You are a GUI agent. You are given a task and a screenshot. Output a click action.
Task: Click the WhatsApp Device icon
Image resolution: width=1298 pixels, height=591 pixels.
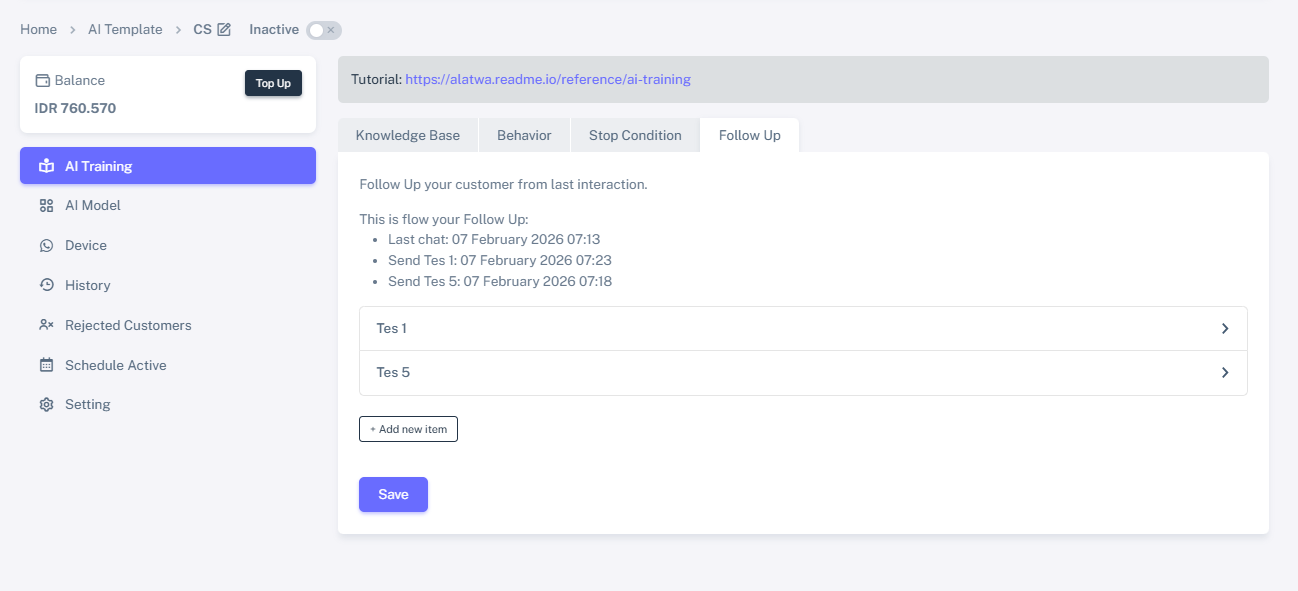tap(46, 245)
